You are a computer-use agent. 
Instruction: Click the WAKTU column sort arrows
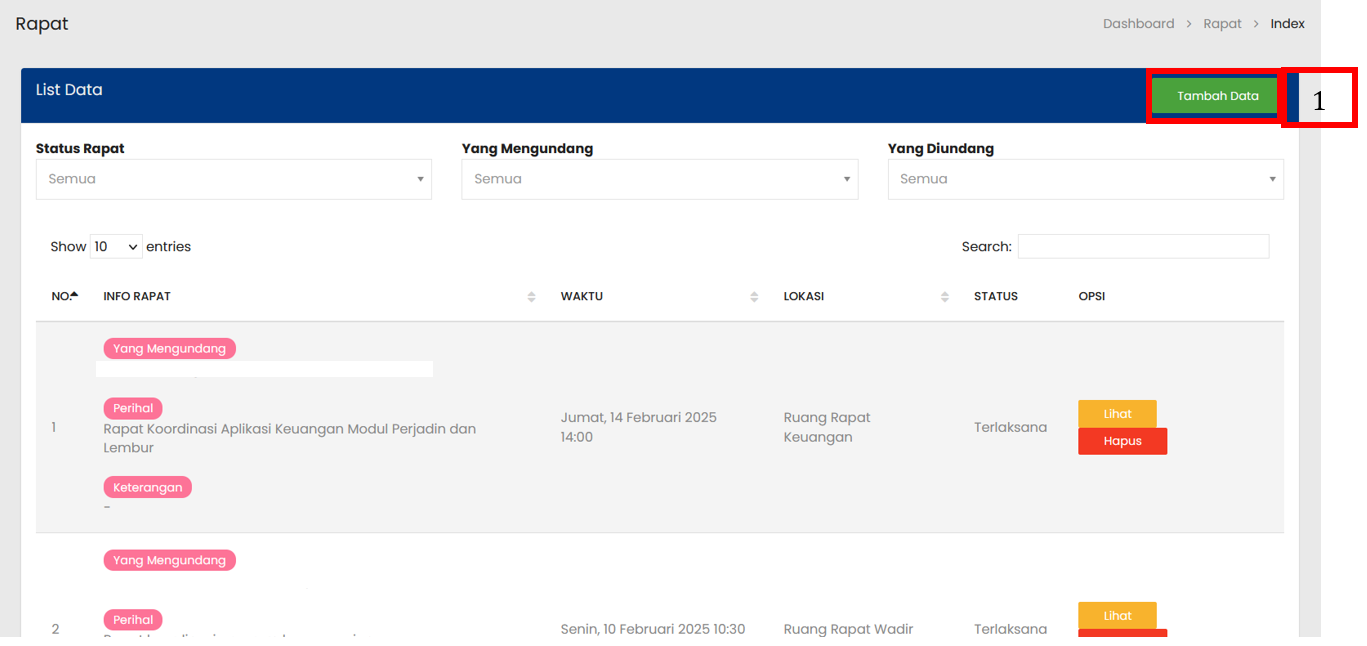[754, 297]
